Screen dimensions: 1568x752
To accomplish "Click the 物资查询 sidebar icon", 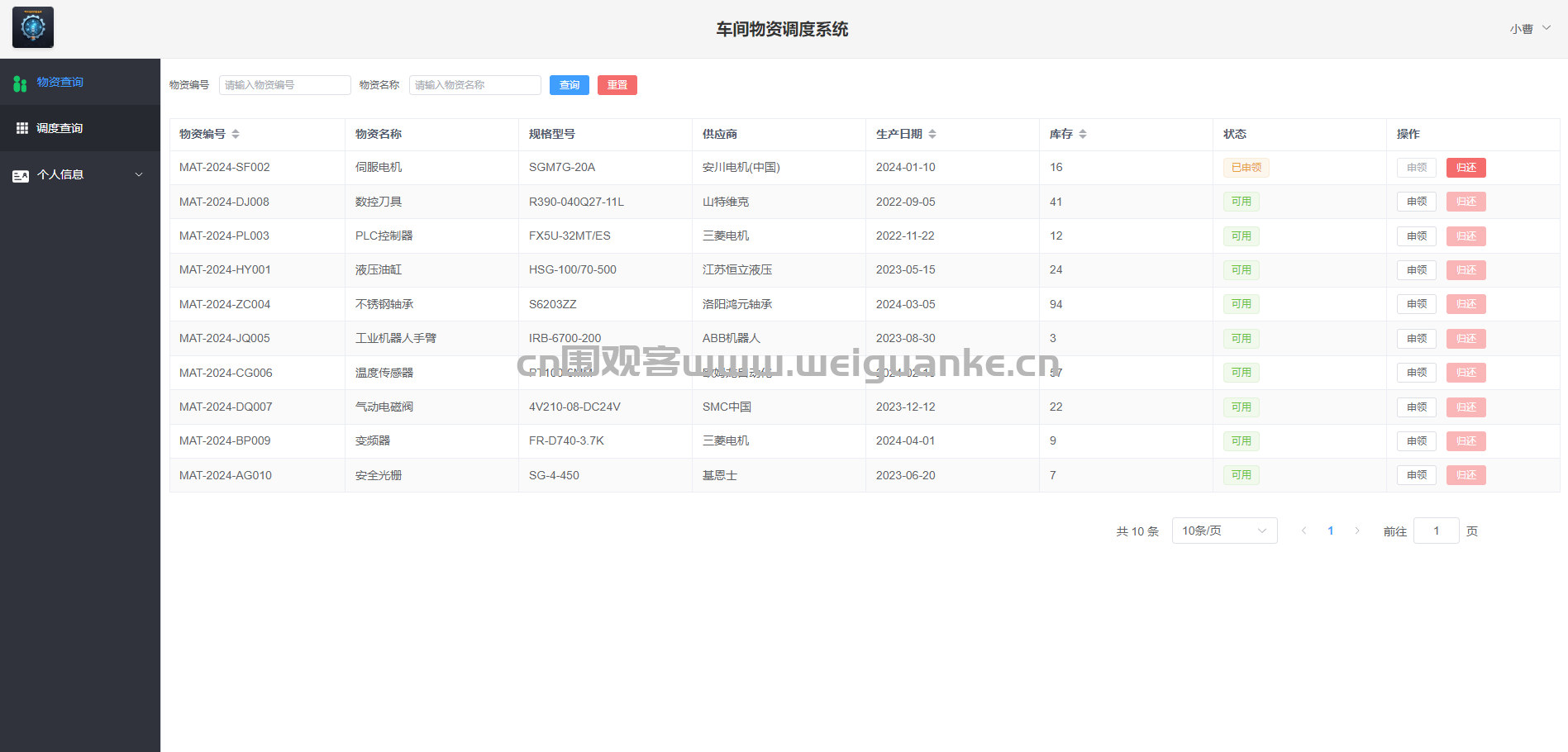I will pyautogui.click(x=21, y=83).
